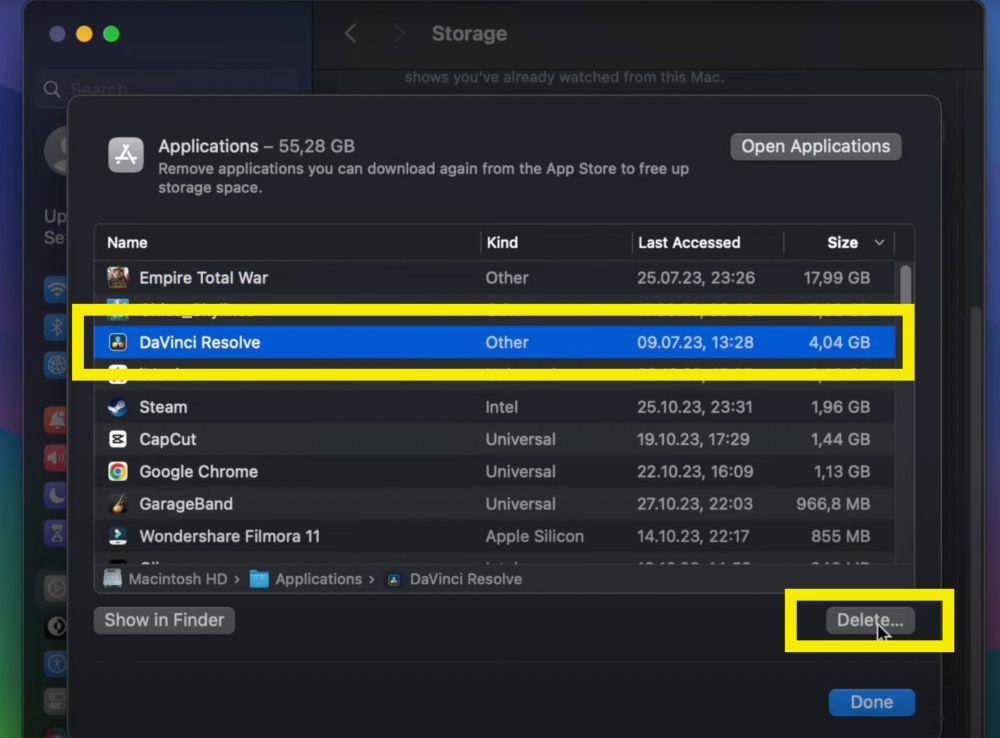Click the 4,04 GB size cell

(x=839, y=343)
